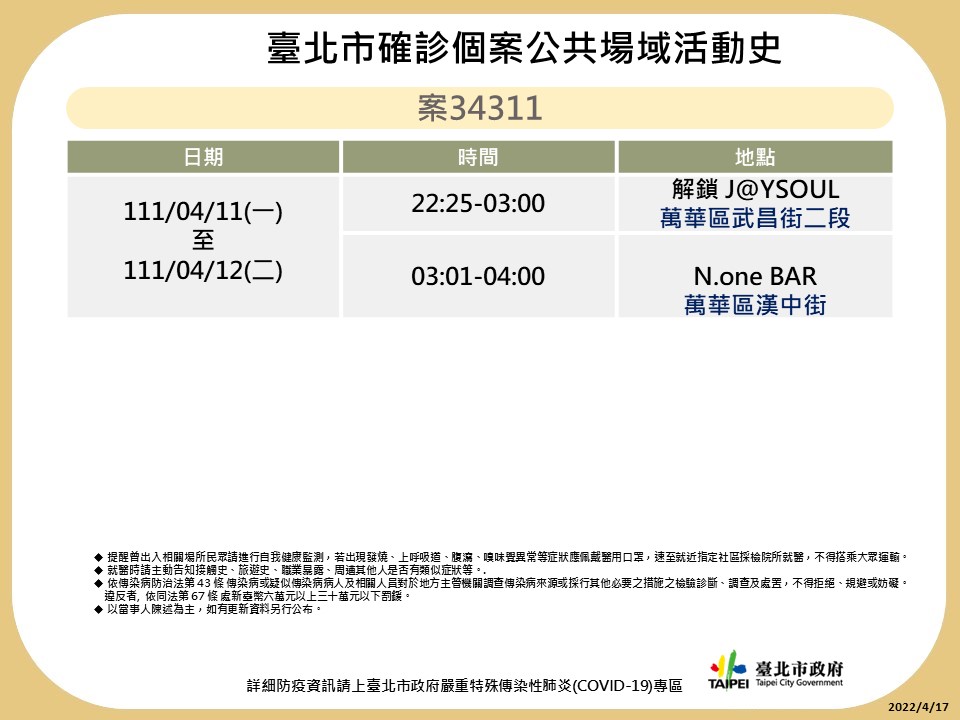Select the time cell 22:25-03:00
Image resolution: width=960 pixels, height=720 pixels.
[478, 203]
